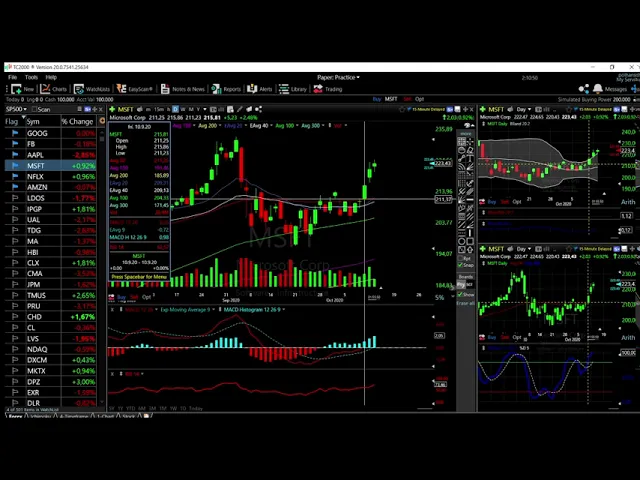Click Buy under the top-right chart
Viewport: 640px width, 480px height.
(492, 202)
